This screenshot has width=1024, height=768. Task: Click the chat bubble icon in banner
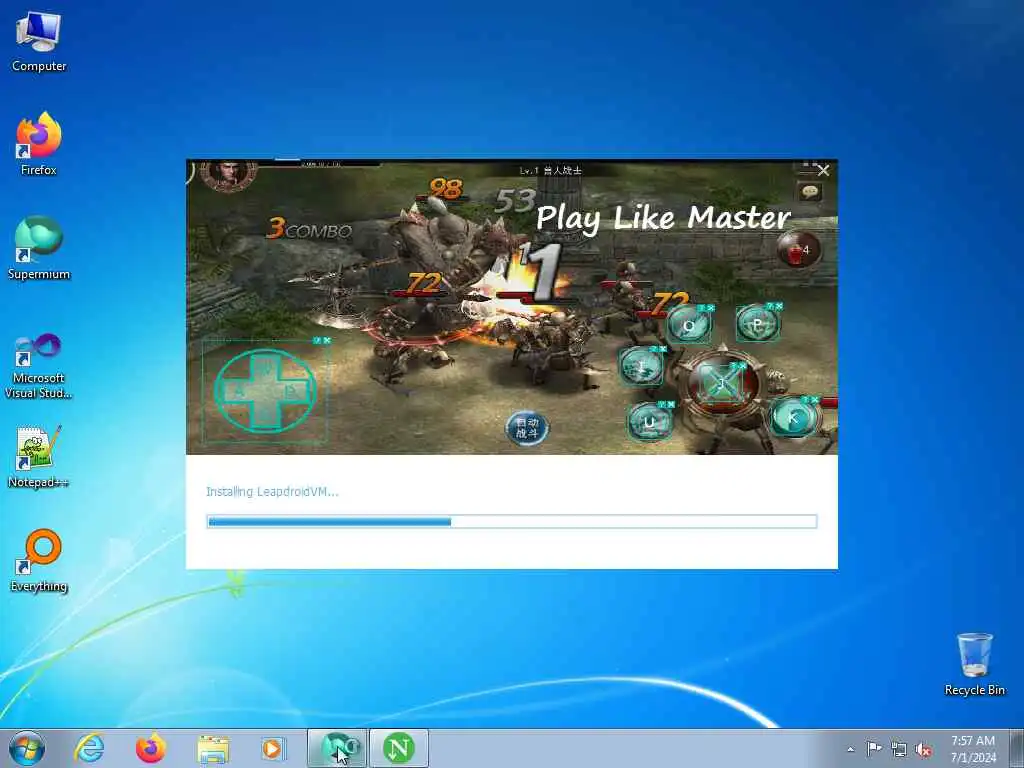[x=810, y=192]
